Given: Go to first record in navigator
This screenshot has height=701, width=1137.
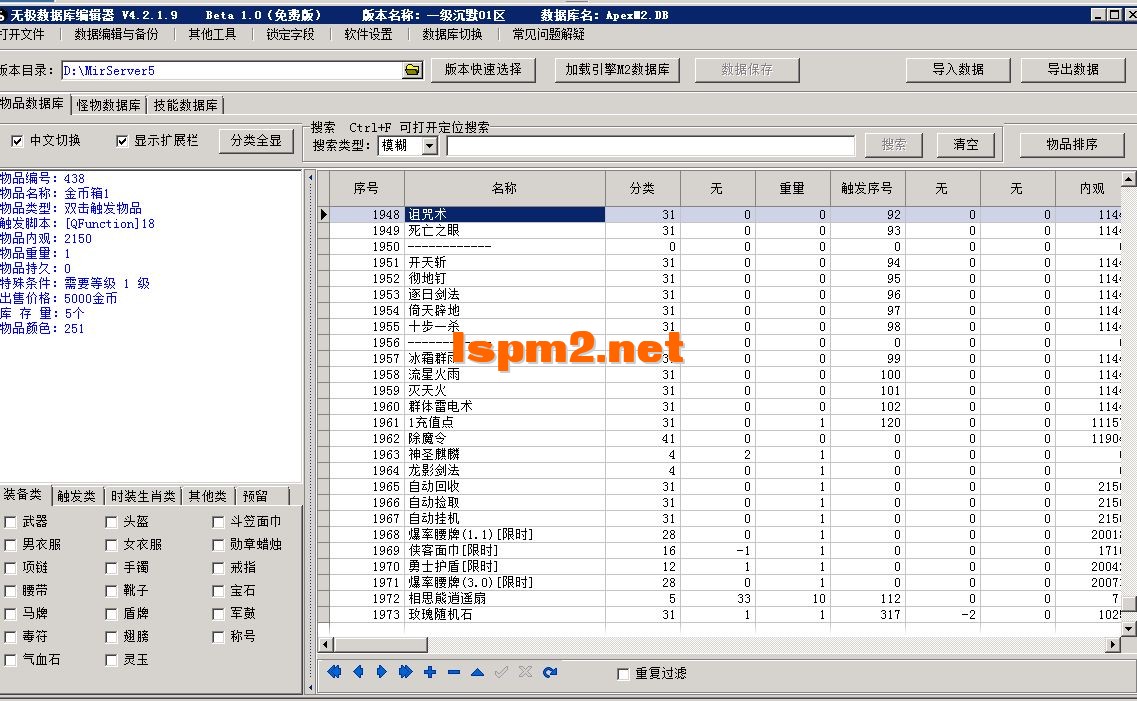Looking at the screenshot, I should click(334, 672).
